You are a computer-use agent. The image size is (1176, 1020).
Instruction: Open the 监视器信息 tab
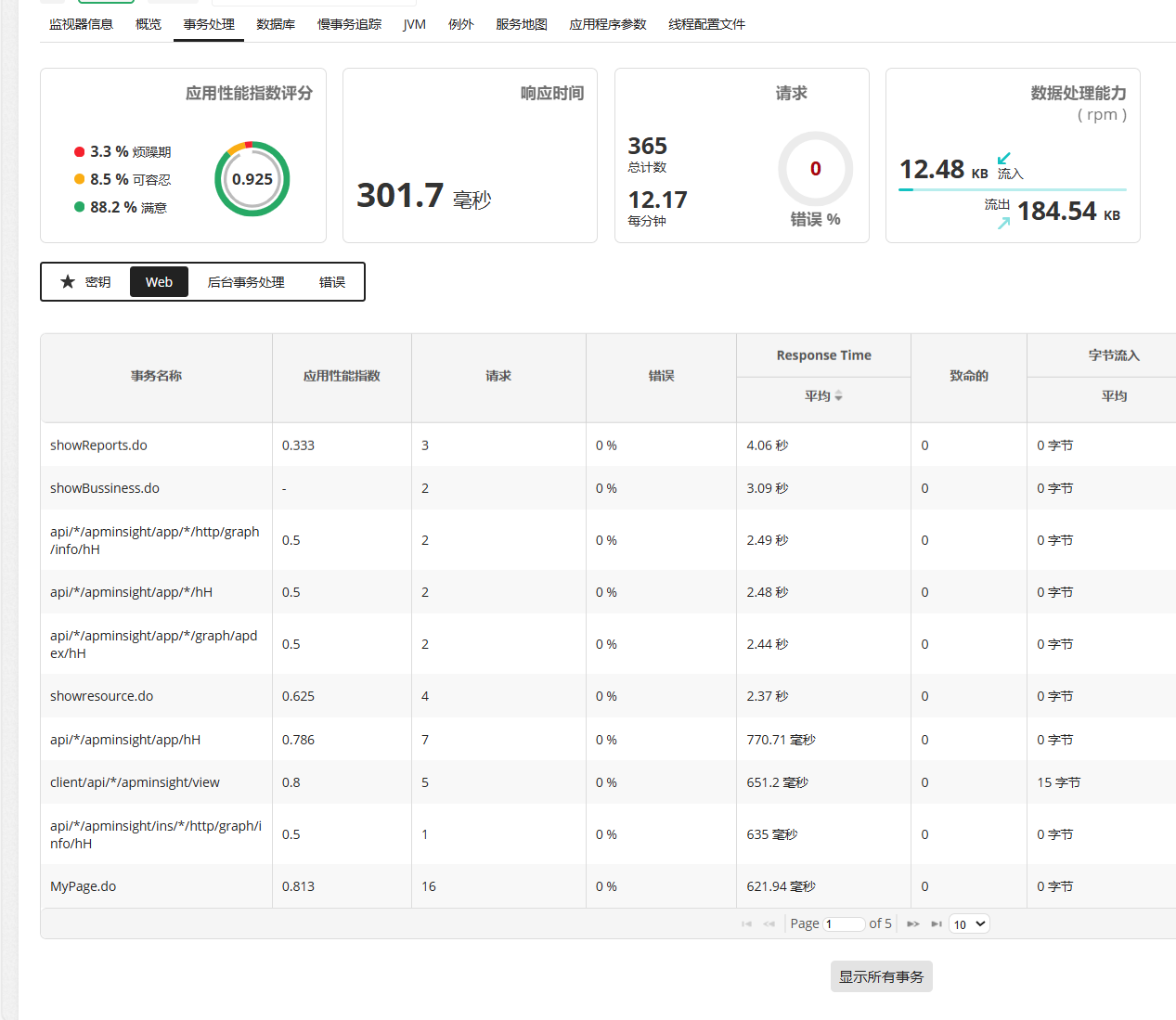point(81,24)
